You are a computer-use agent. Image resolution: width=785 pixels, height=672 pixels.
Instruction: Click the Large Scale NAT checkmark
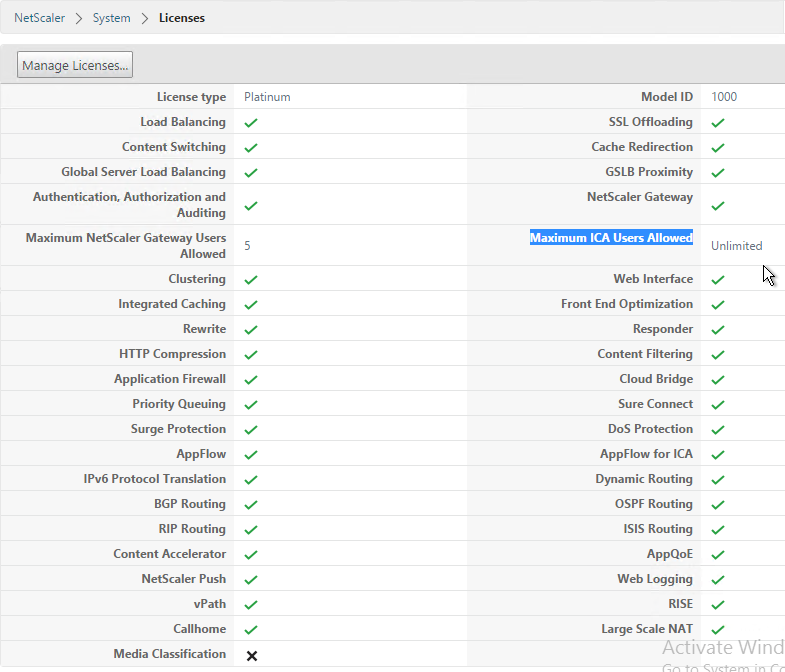(x=718, y=630)
